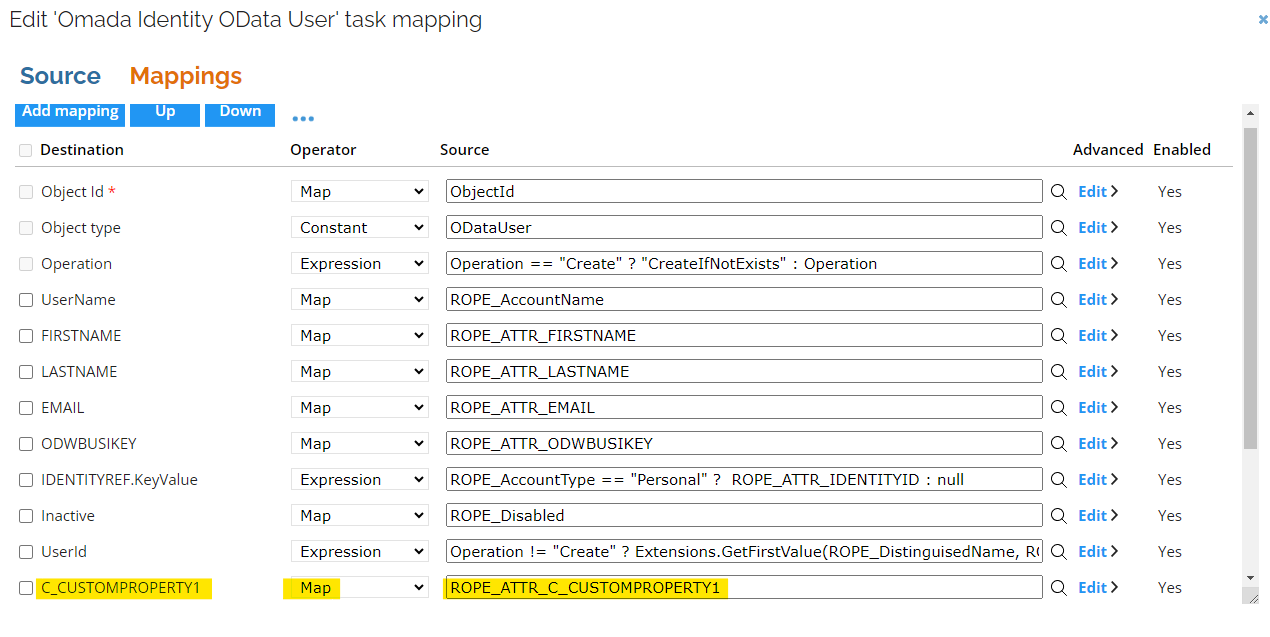
Task: Tick the FIRSTNAME mapping checkbox
Action: [x=26, y=336]
